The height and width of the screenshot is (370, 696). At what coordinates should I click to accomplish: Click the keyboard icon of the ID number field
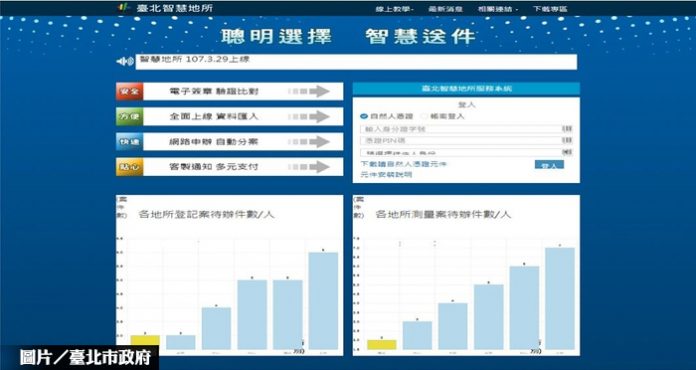coord(567,129)
